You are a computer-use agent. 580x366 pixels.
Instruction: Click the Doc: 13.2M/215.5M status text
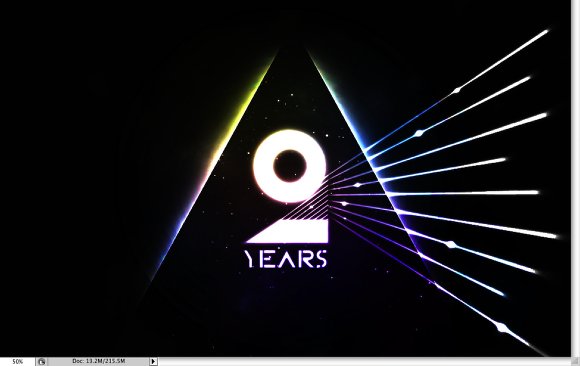(x=98, y=361)
